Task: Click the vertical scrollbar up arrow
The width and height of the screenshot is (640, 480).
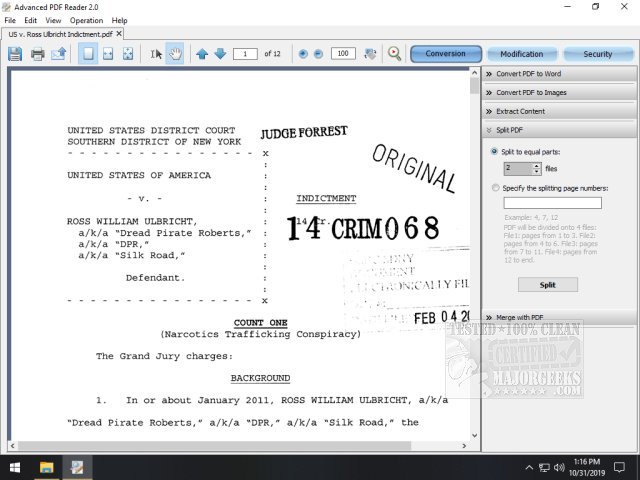Action: click(474, 73)
